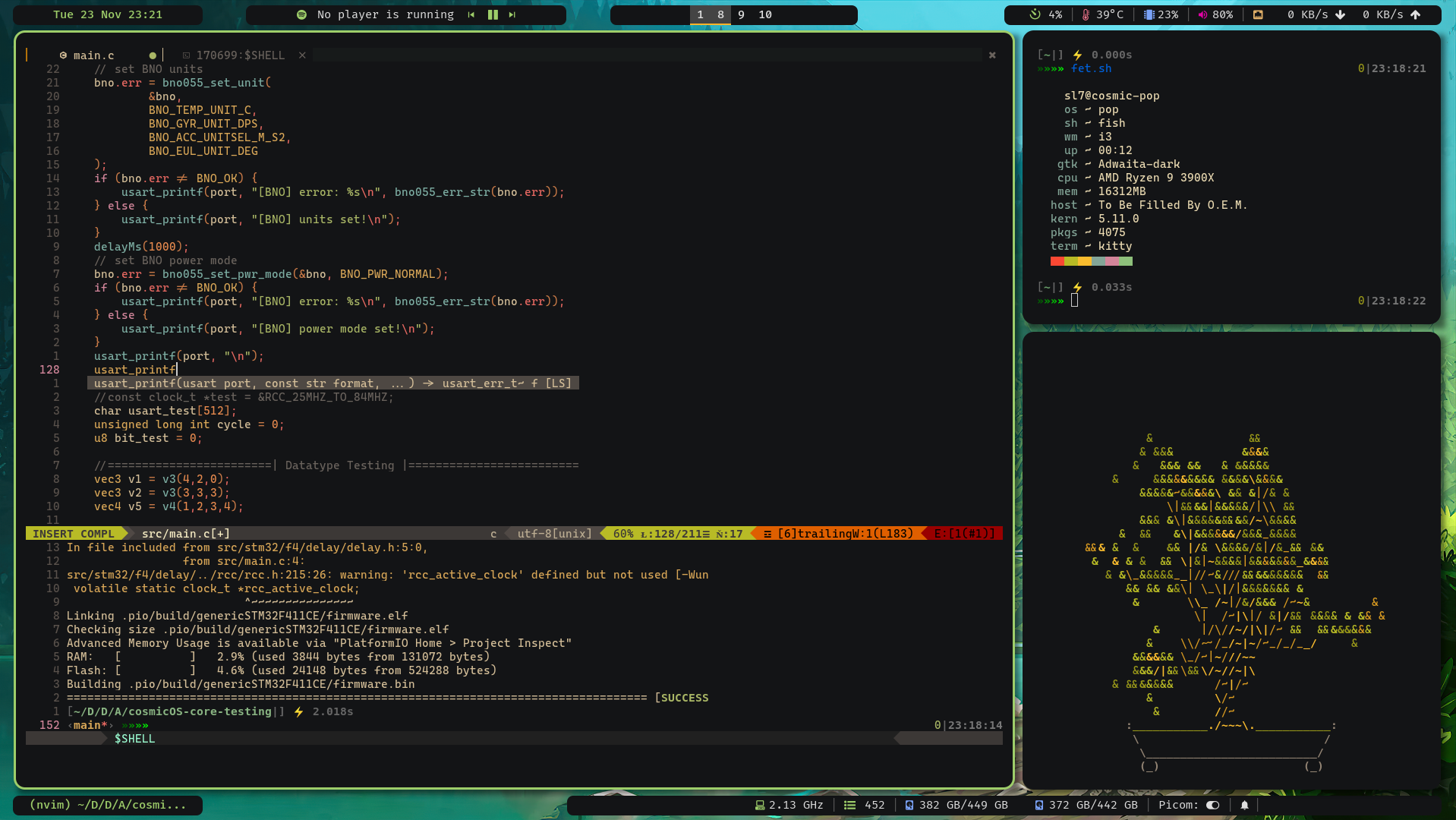The image size is (1456, 820).
Task: Click the CPU frequency icon in bottom bar
Action: coord(760,805)
